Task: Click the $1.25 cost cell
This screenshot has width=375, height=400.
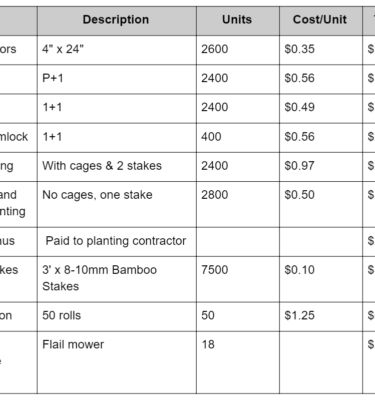Action: tap(321, 317)
